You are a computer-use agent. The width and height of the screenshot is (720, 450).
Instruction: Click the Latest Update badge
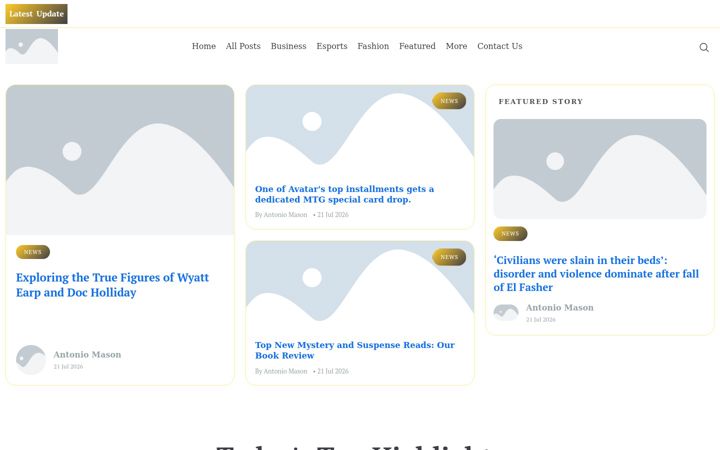(36, 14)
